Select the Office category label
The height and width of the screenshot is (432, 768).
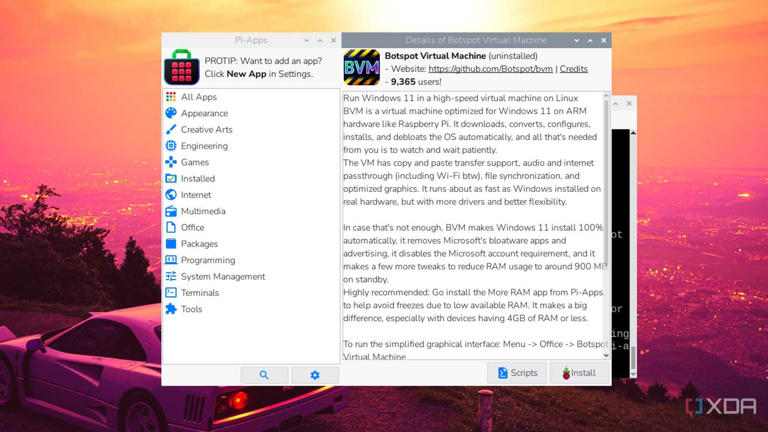pyautogui.click(x=192, y=227)
